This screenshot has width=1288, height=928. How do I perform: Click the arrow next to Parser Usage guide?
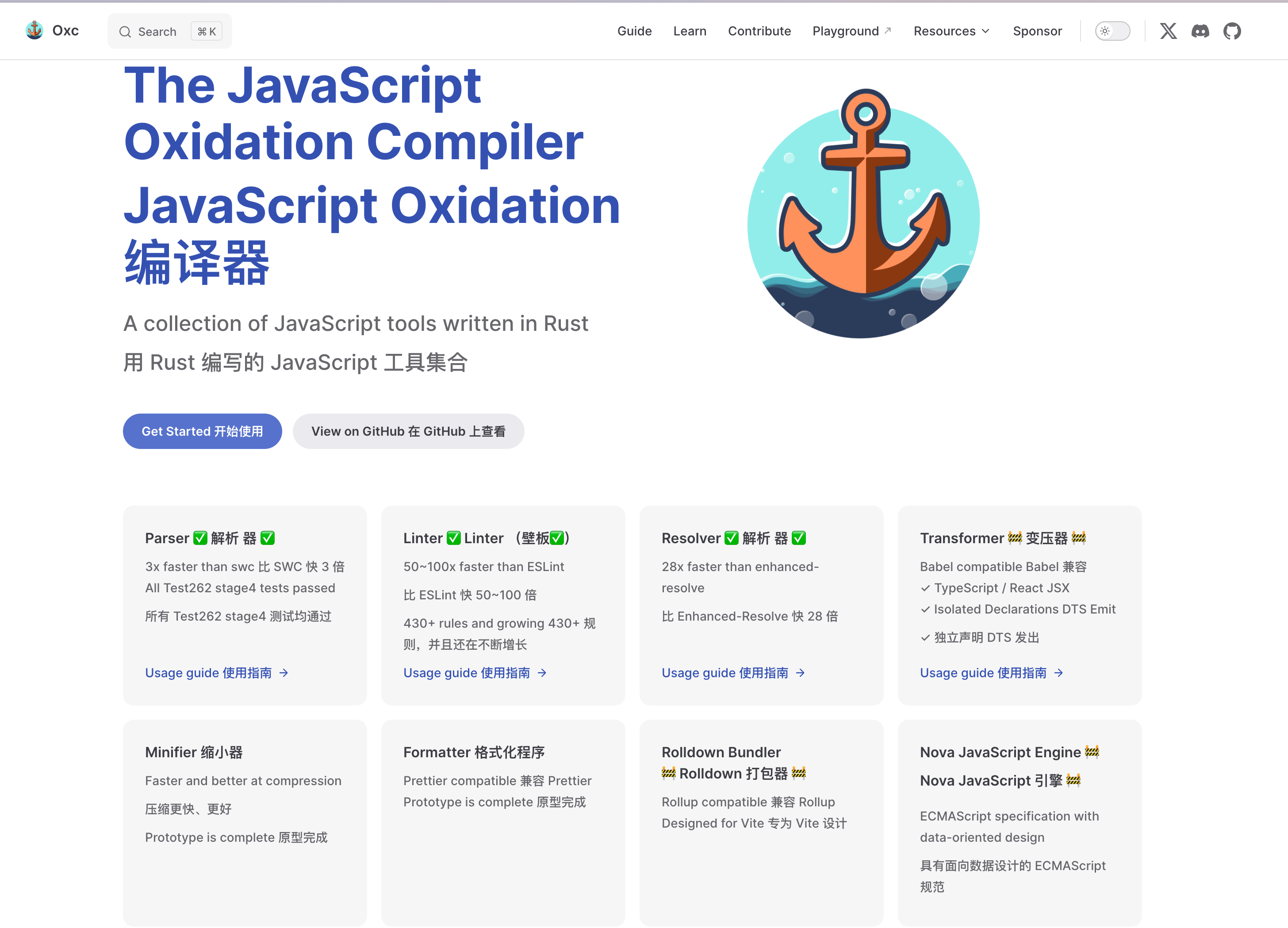coord(284,673)
